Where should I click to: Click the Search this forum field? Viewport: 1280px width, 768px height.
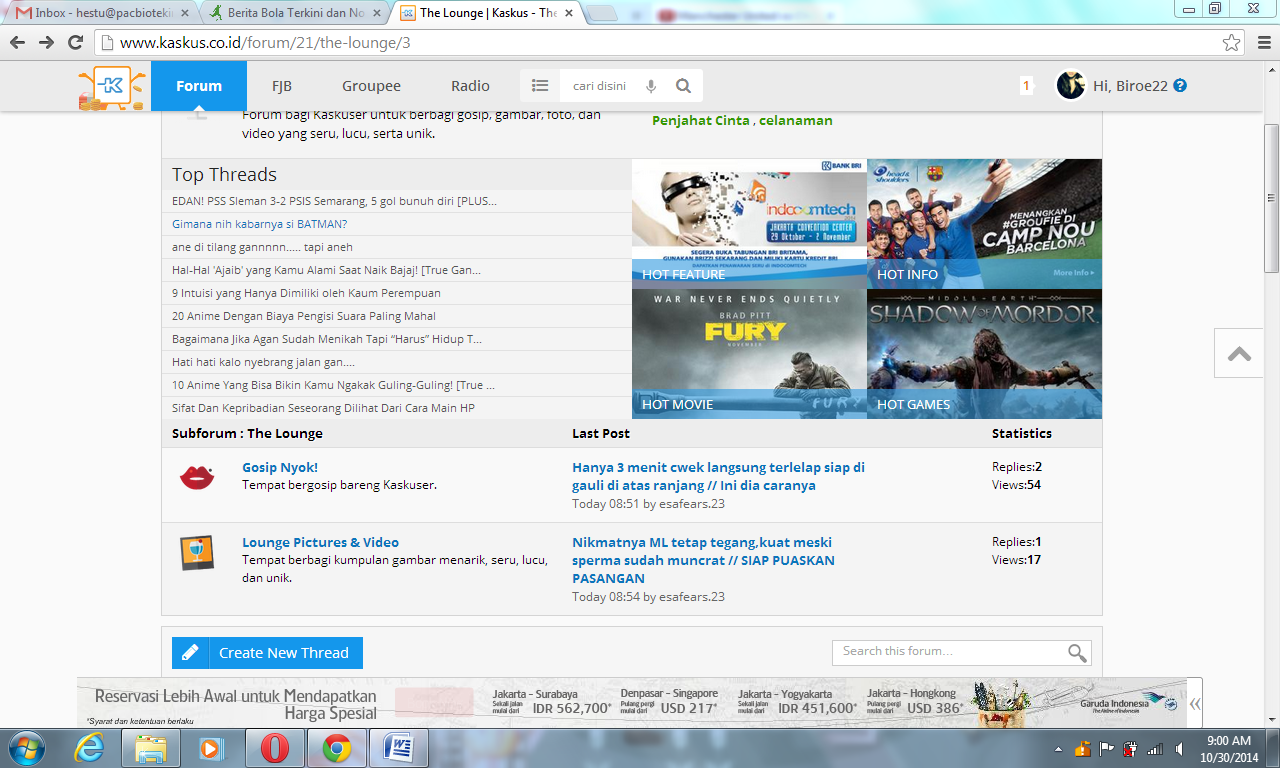pyautogui.click(x=950, y=652)
